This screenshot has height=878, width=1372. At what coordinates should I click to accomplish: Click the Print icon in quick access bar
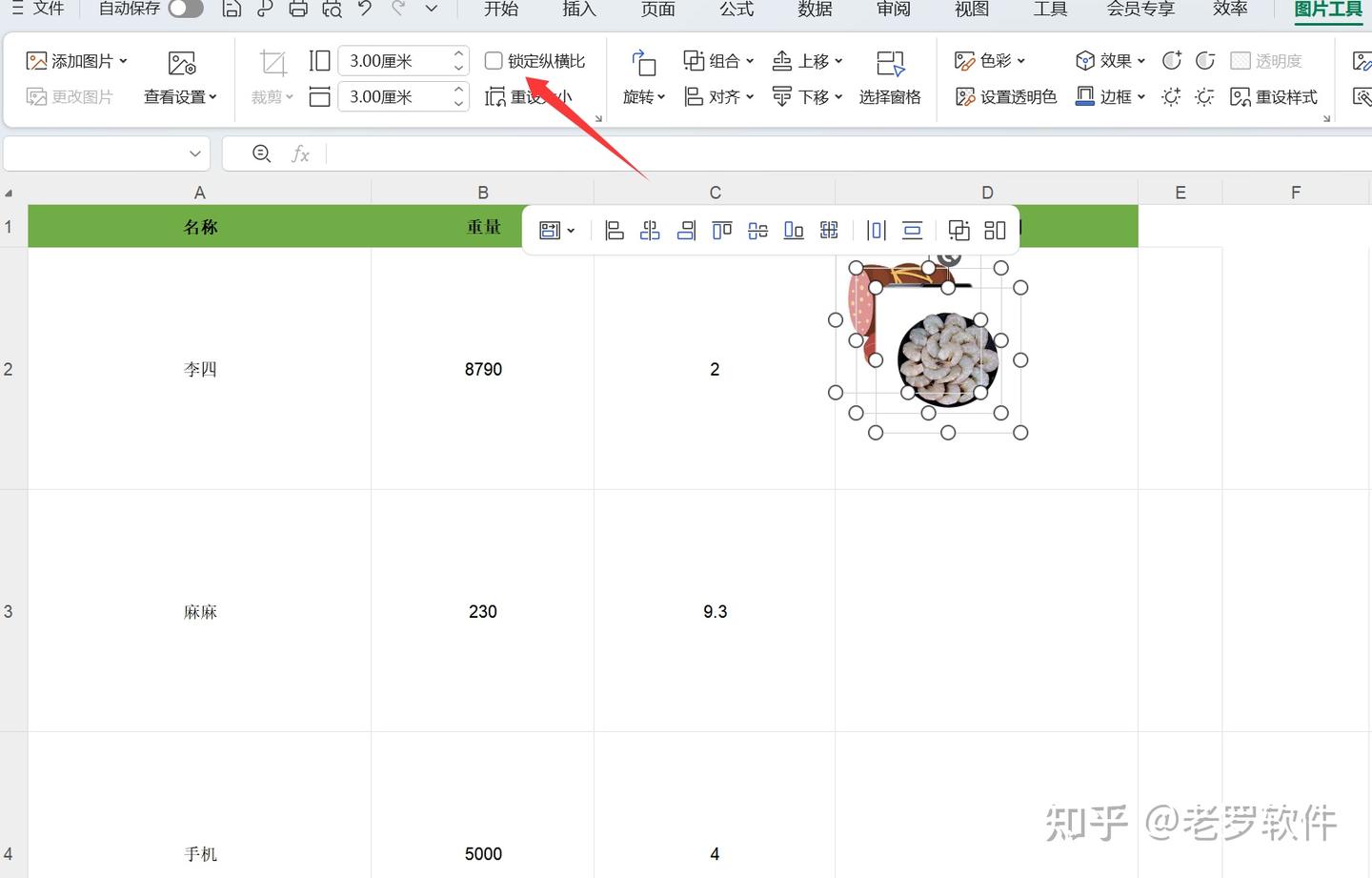pos(298,9)
